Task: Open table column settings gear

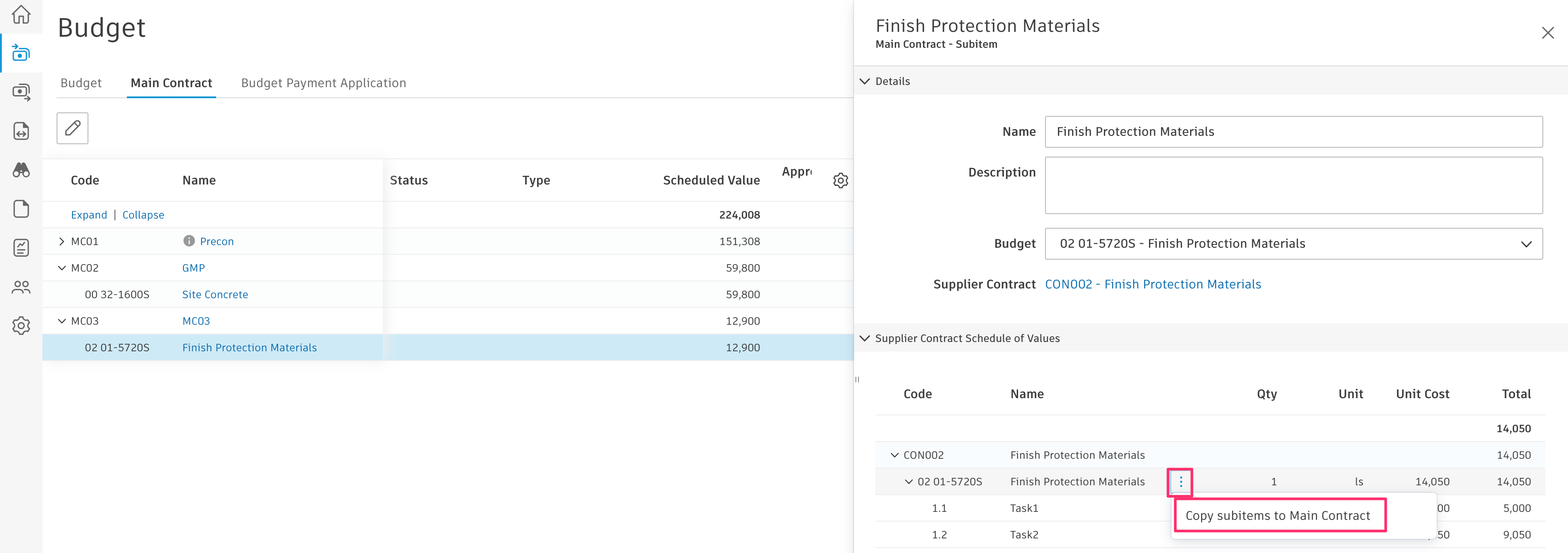Action: pyautogui.click(x=840, y=180)
